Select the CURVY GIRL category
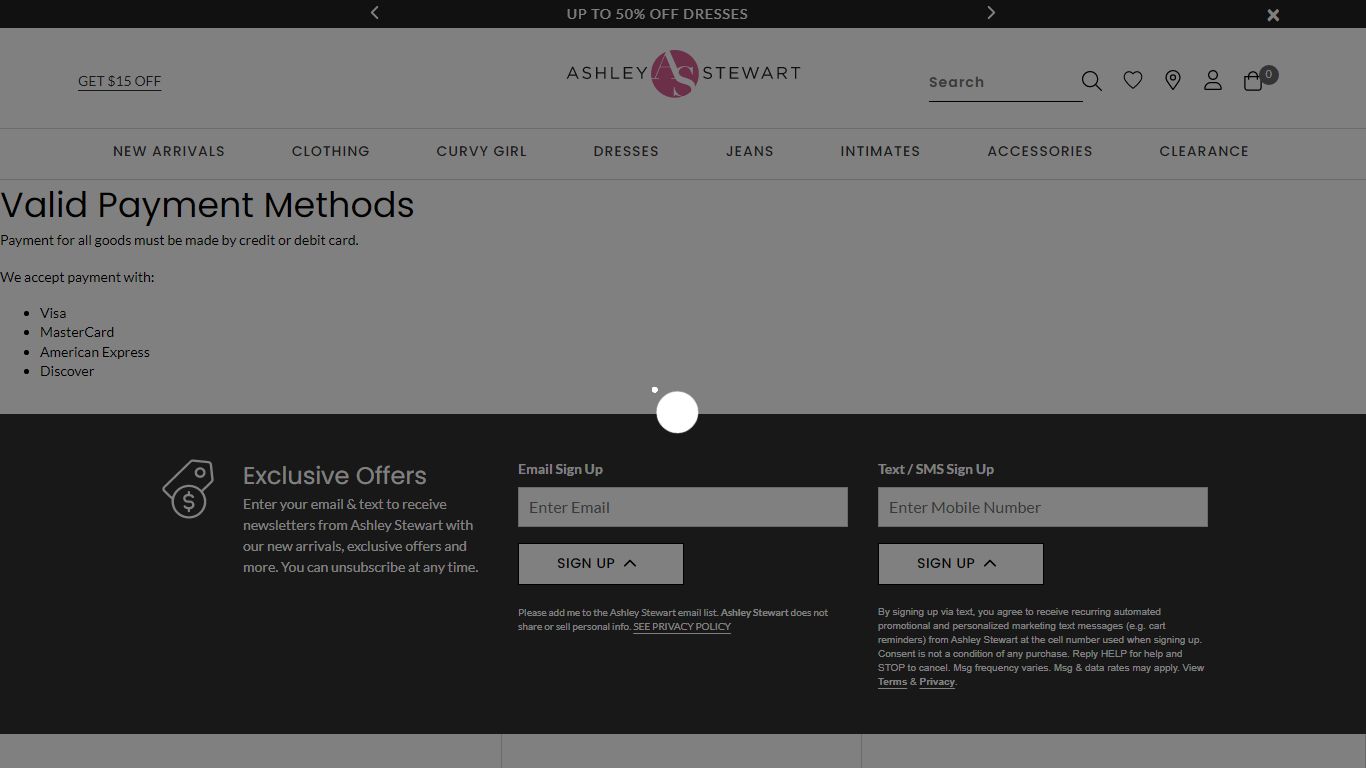The height and width of the screenshot is (768, 1366). (481, 151)
